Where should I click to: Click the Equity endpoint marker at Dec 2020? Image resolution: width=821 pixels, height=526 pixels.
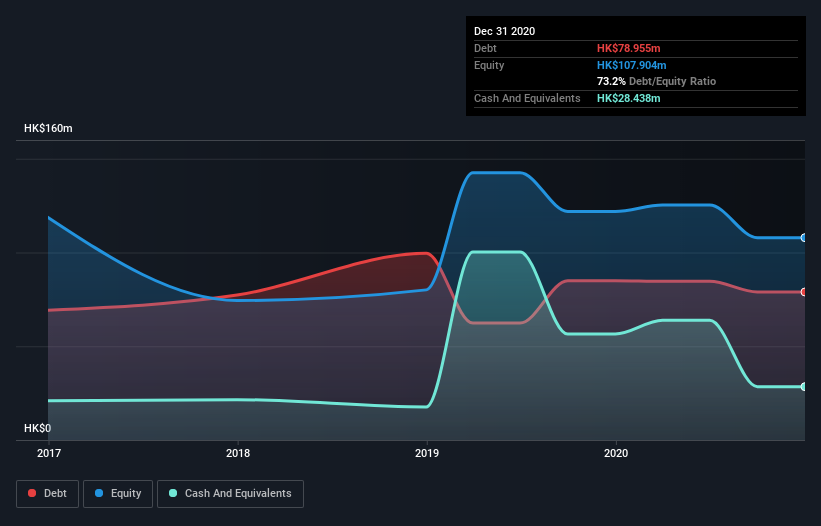point(804,238)
